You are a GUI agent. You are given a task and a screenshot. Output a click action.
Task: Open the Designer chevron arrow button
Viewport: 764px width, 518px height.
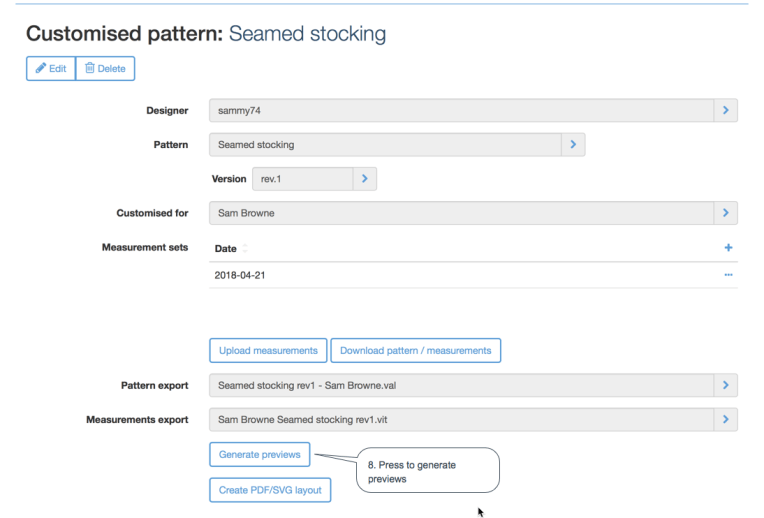[726, 110]
